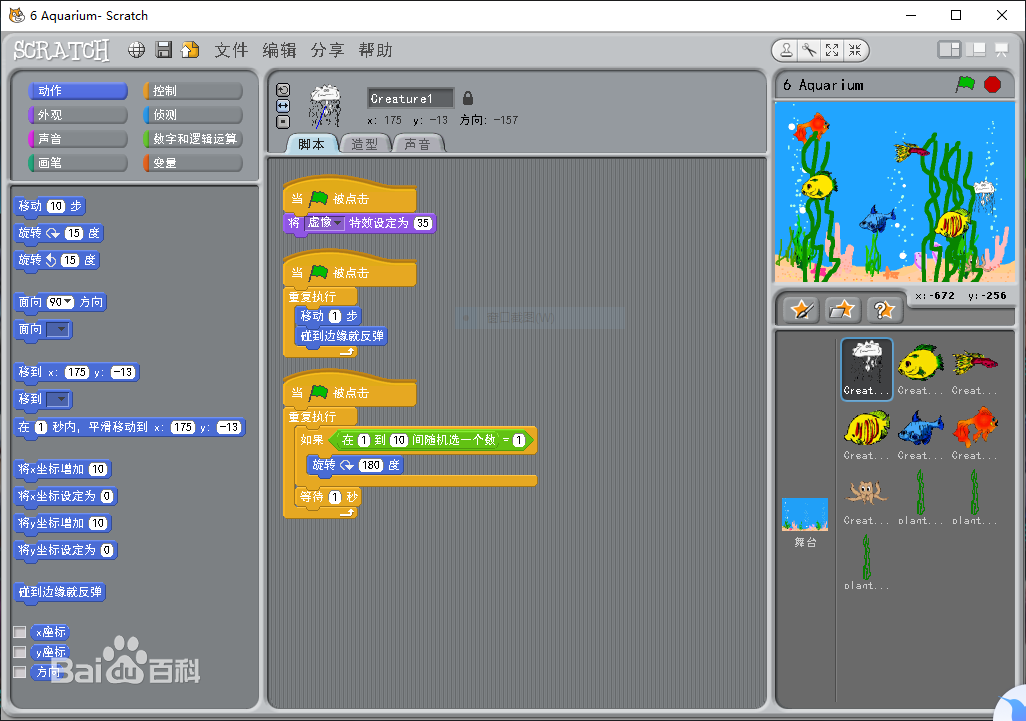Click the share project icon
Image resolution: width=1026 pixels, height=721 pixels.
(190, 50)
